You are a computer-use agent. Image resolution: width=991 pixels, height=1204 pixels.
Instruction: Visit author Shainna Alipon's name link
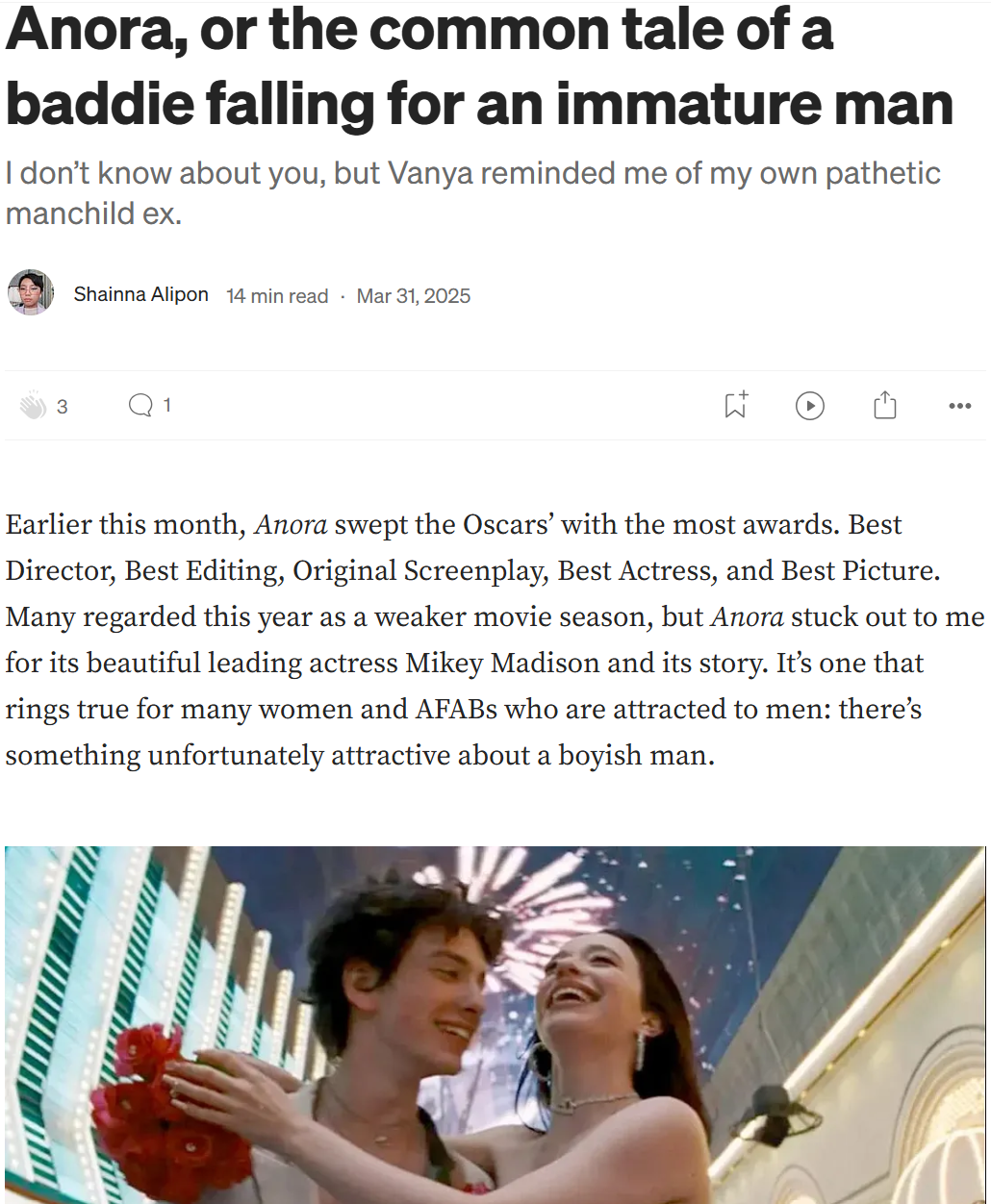coord(141,294)
